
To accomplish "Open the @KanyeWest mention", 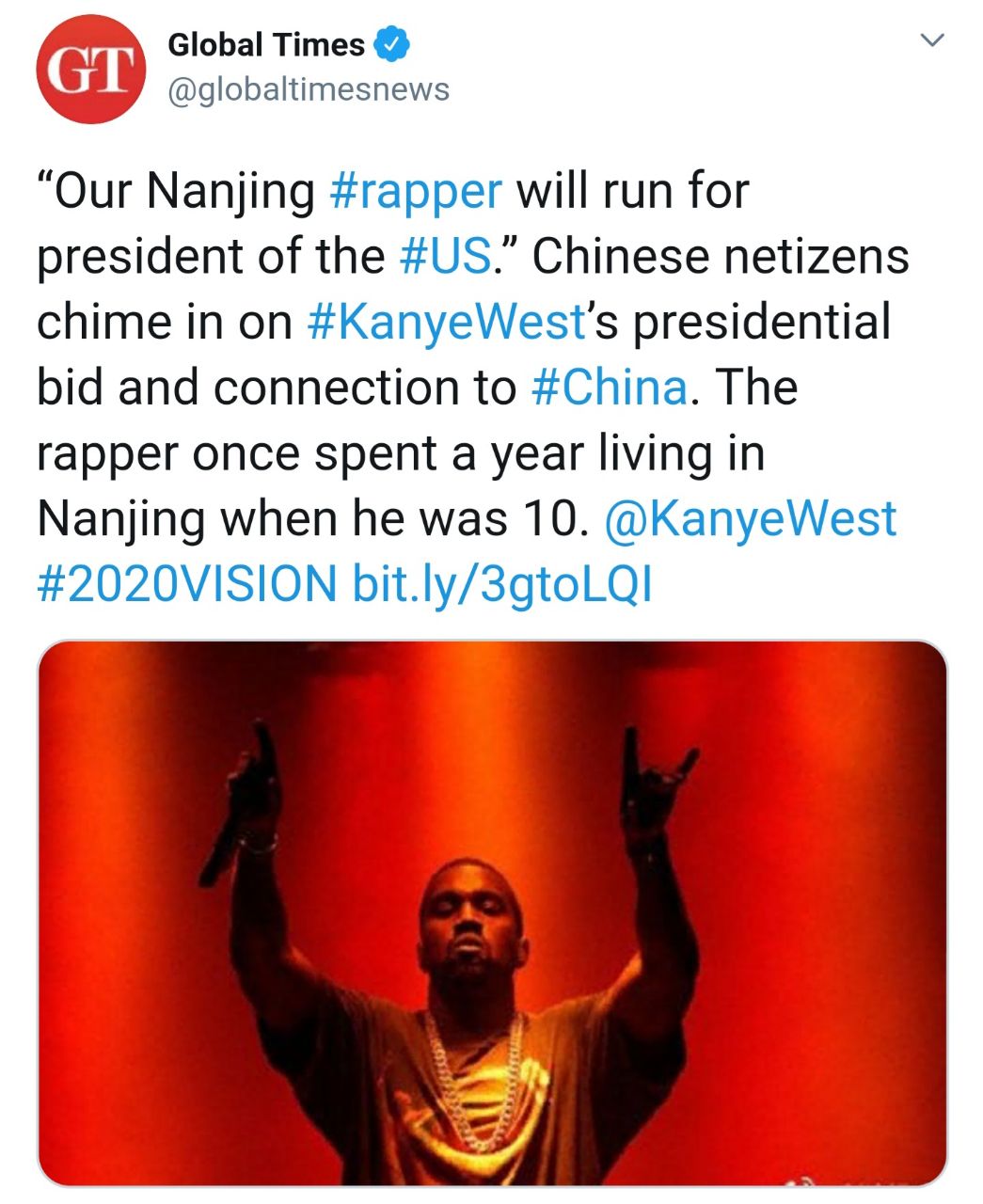I will point(752,519).
